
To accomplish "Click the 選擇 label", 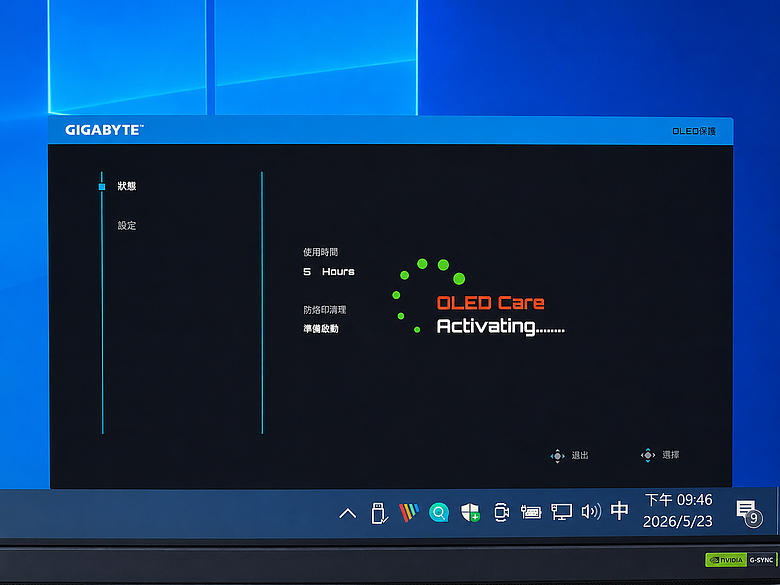I will pyautogui.click(x=671, y=455).
